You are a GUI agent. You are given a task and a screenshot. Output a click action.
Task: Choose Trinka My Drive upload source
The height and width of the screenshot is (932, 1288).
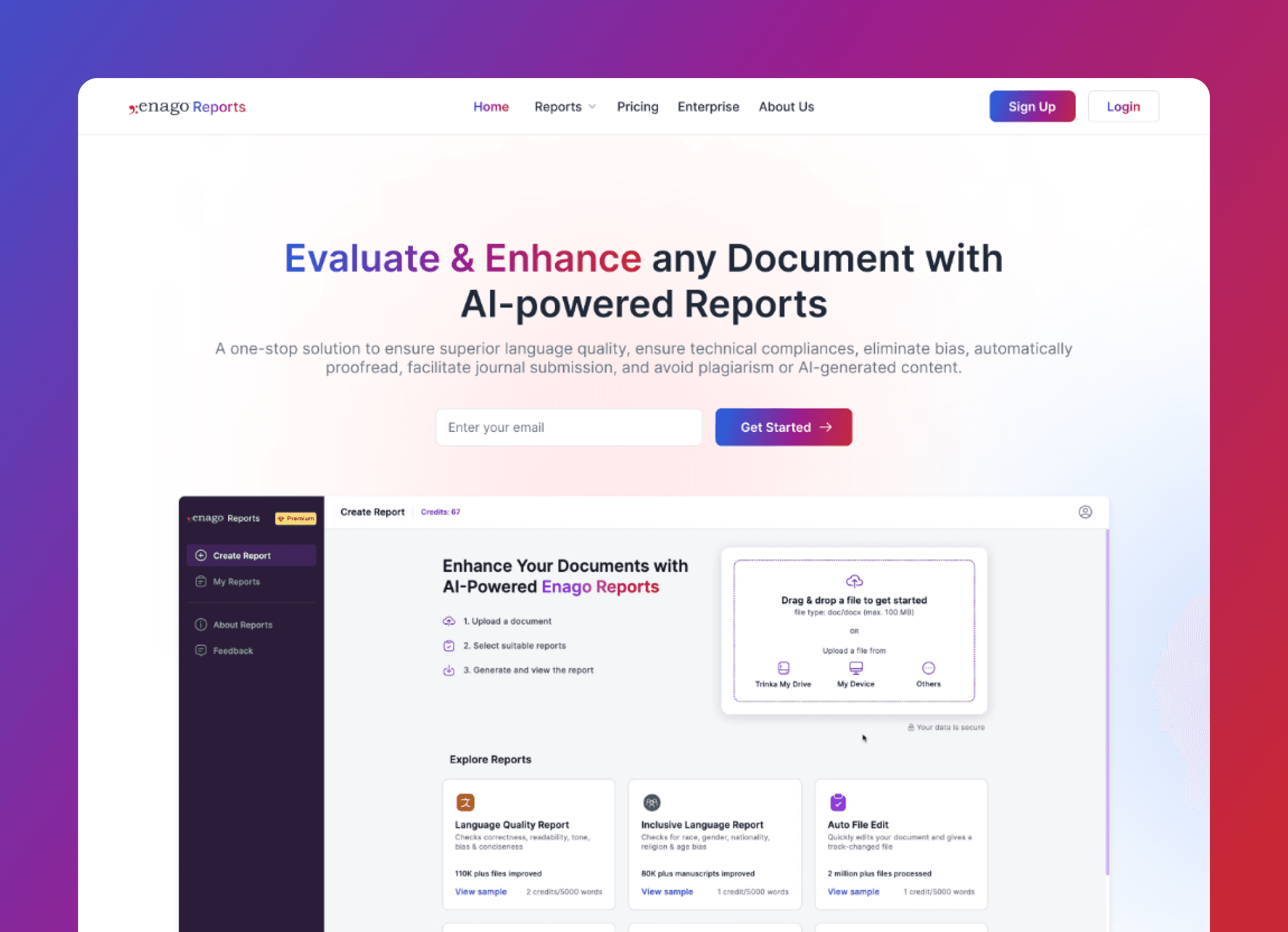783,675
